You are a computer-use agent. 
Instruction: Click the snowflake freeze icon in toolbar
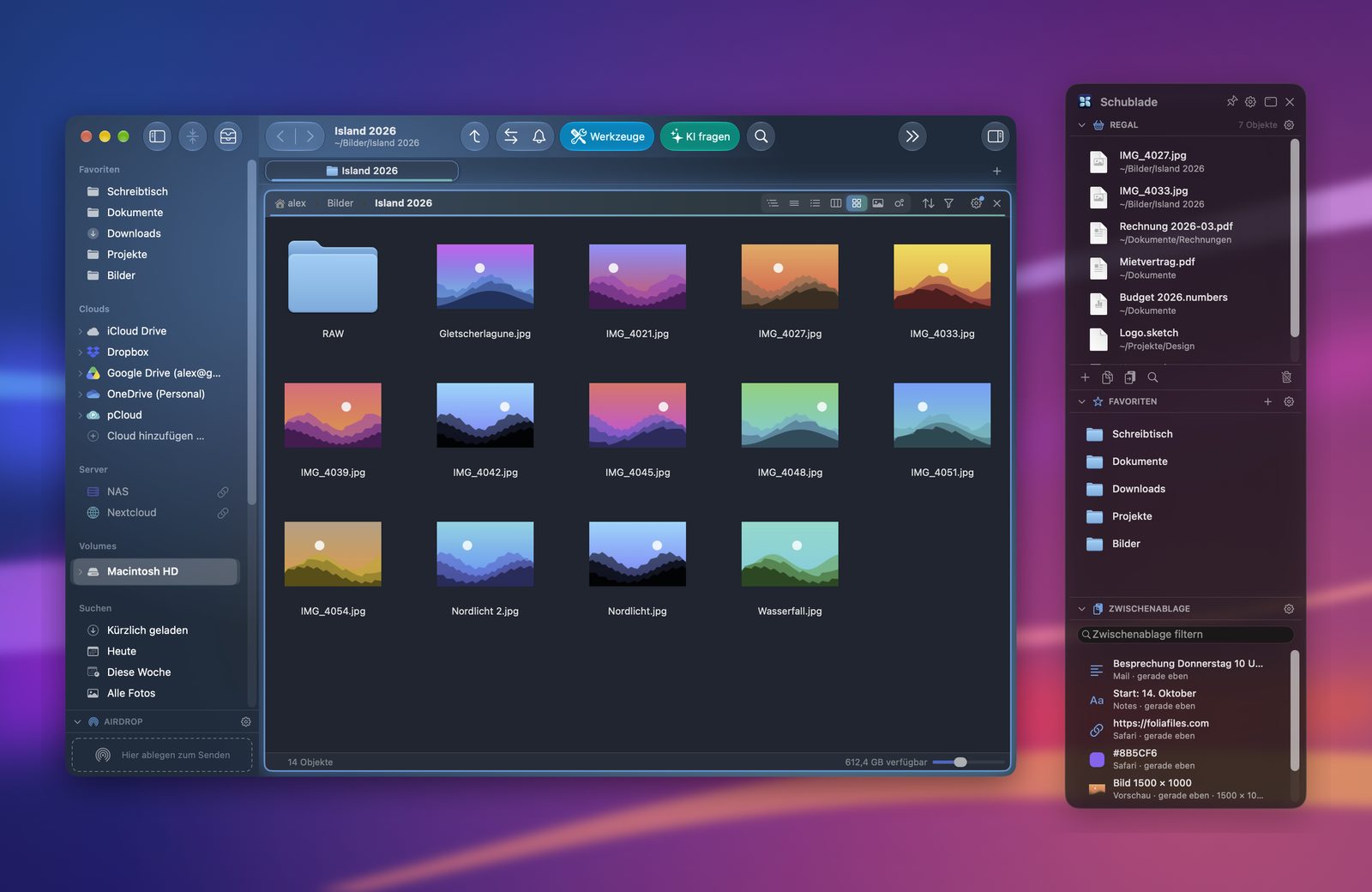(x=192, y=136)
